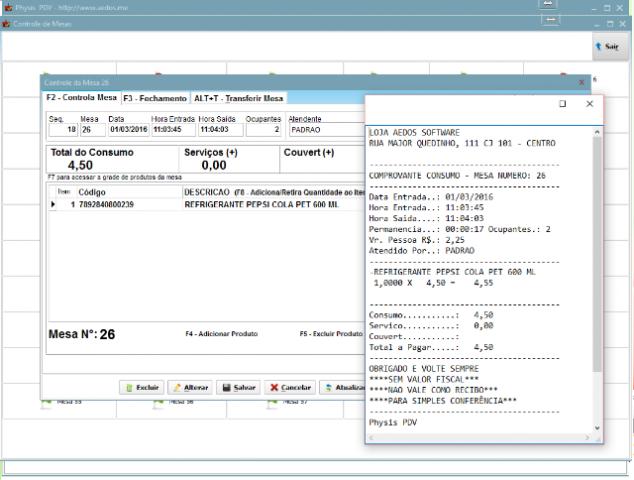Screen dimensions: 634x480
Task: Select REFRIGERANTE PEPSI COLA PET 600 ML in grid
Action: (x=261, y=205)
